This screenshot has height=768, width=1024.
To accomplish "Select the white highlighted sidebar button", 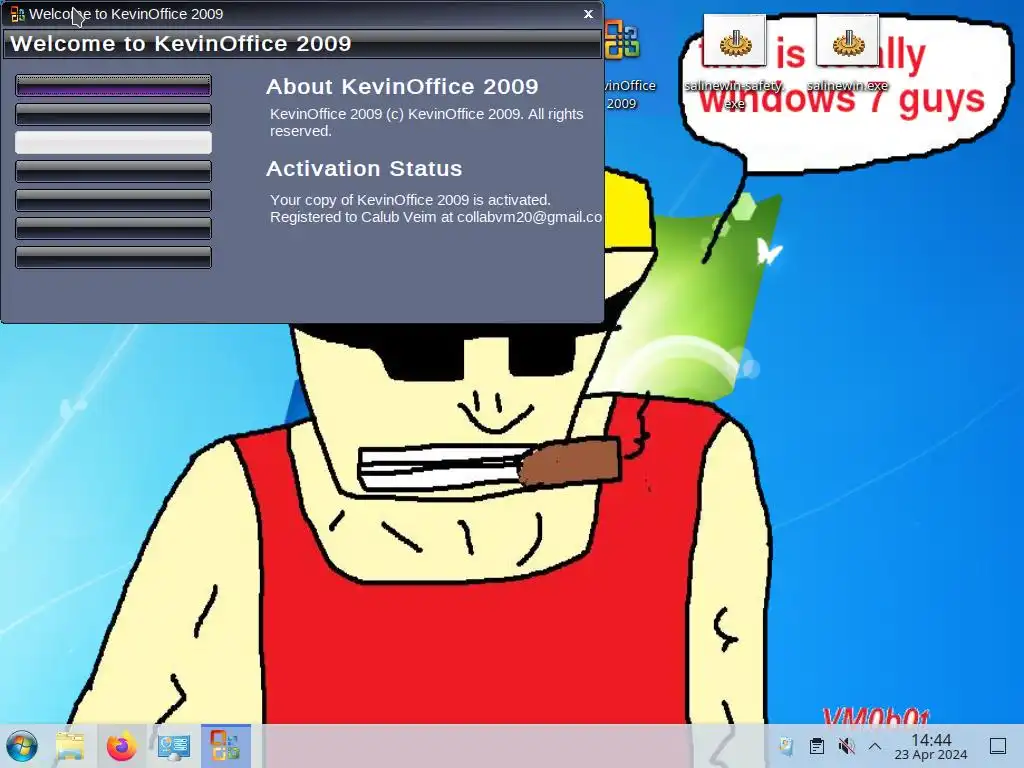I will tap(114, 142).
